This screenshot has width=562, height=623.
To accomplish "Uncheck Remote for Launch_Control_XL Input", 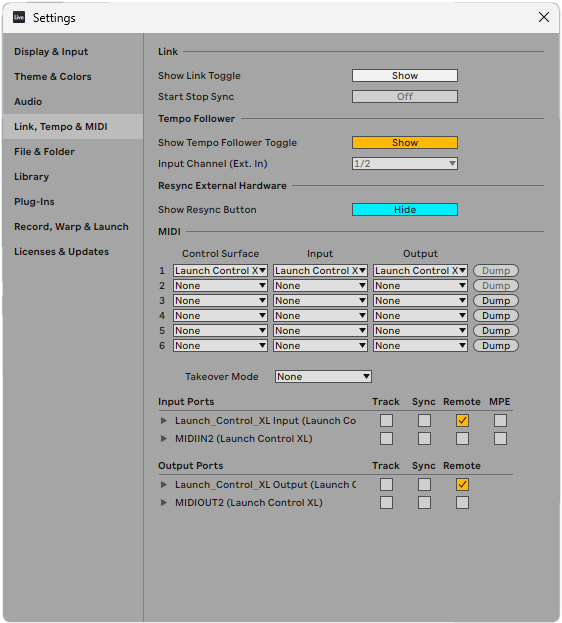I will (462, 421).
